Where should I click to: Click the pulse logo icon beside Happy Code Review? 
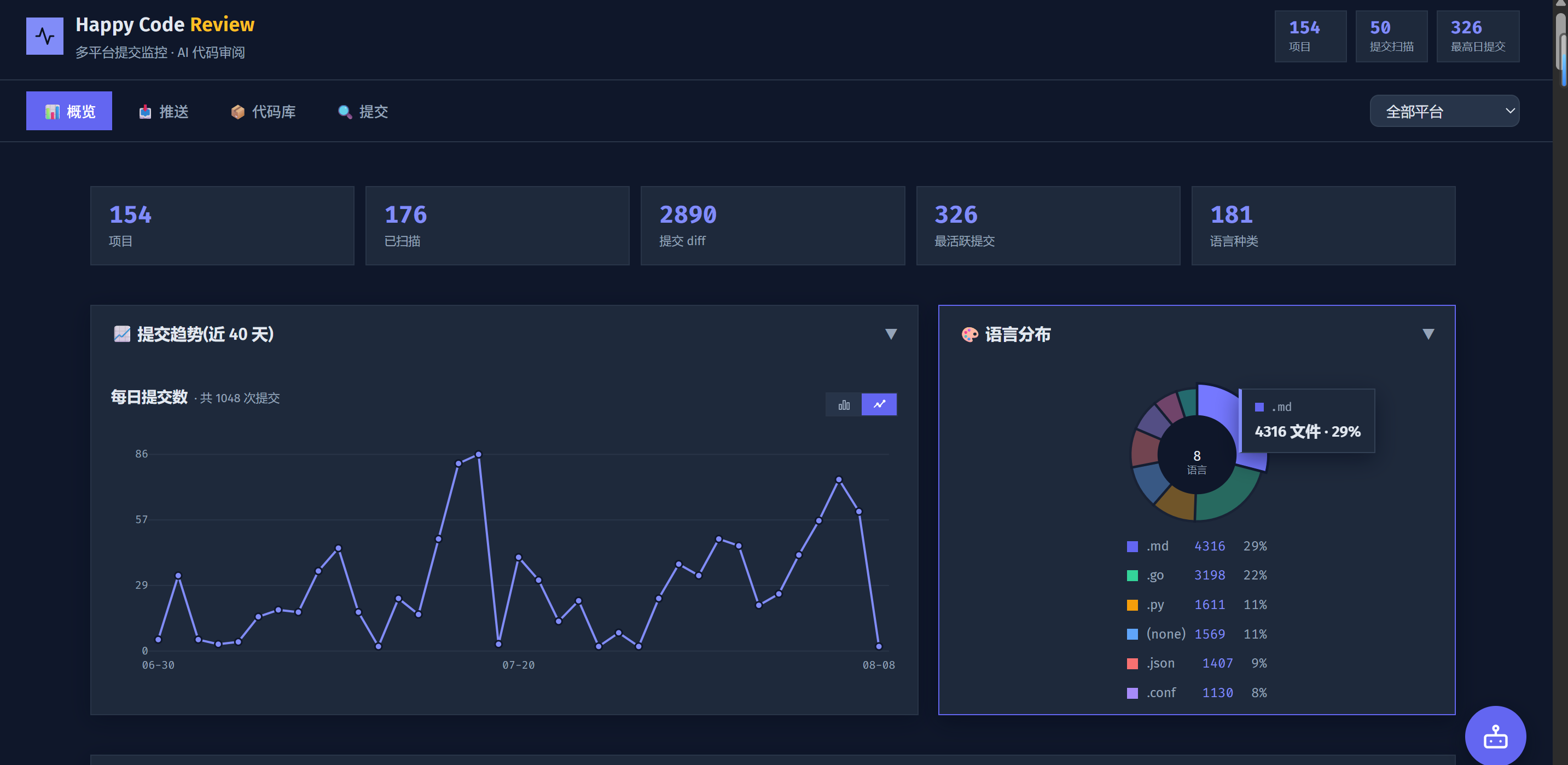44,36
